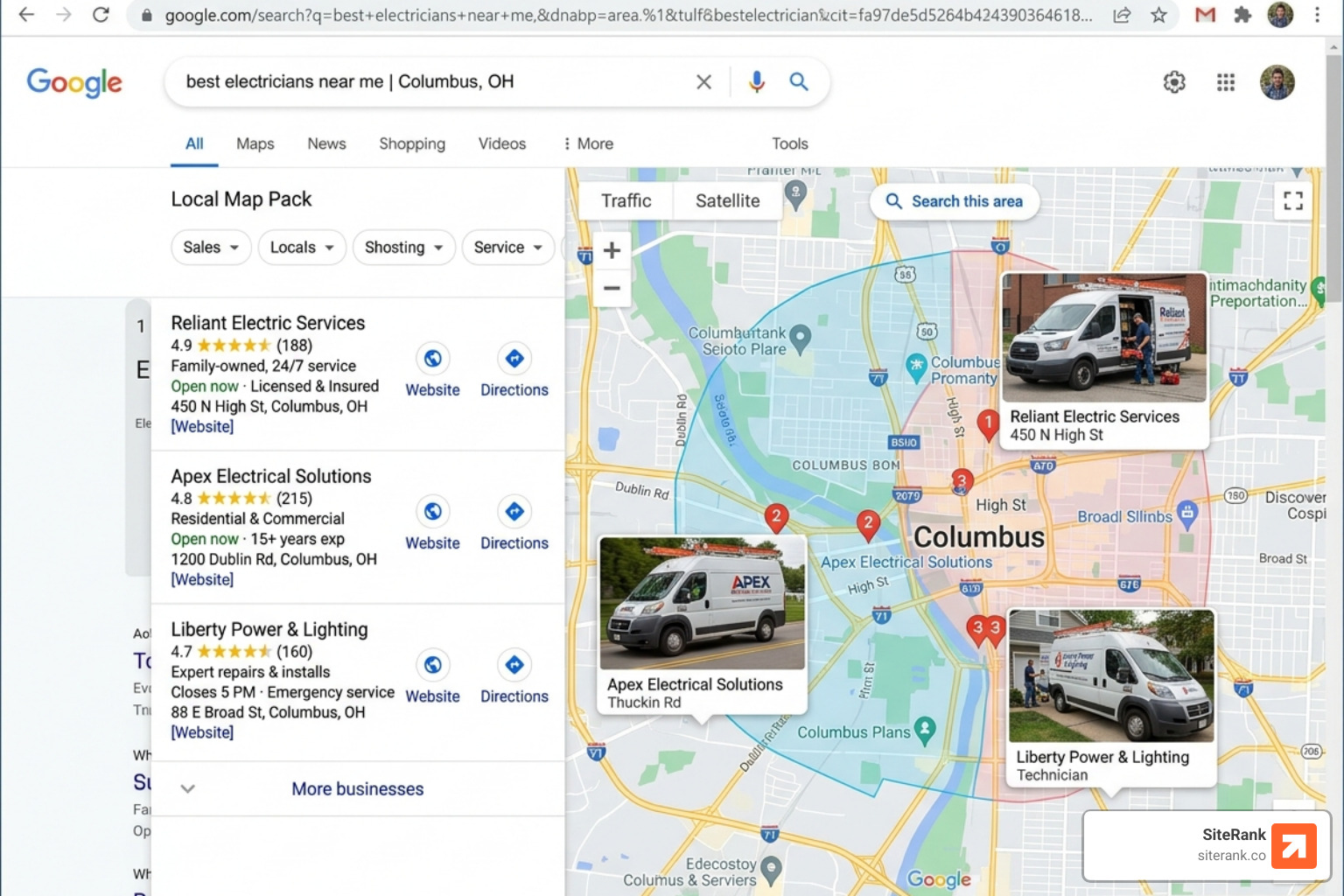
Task: Open the Tools option
Action: tap(790, 143)
